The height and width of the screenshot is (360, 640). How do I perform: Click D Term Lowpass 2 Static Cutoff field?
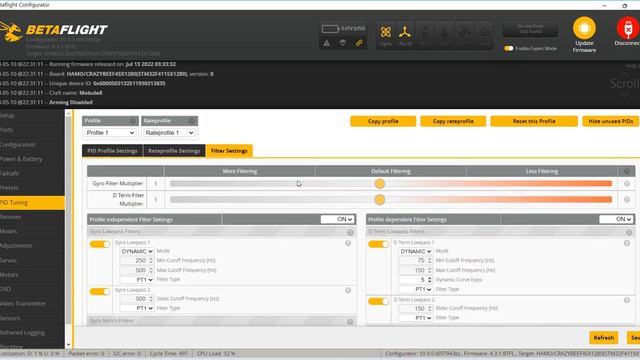point(416,308)
